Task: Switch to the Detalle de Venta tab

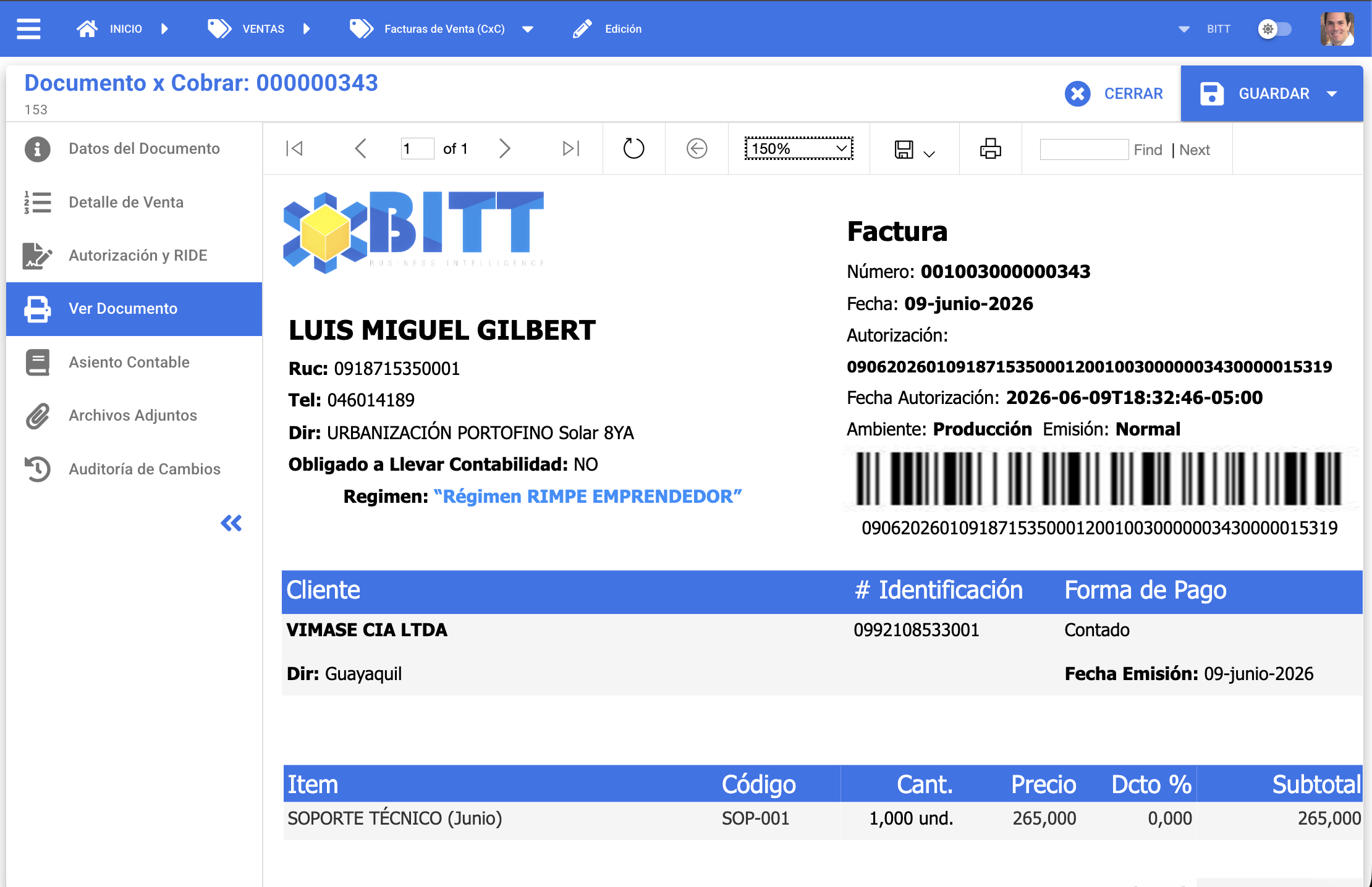Action: (x=134, y=203)
